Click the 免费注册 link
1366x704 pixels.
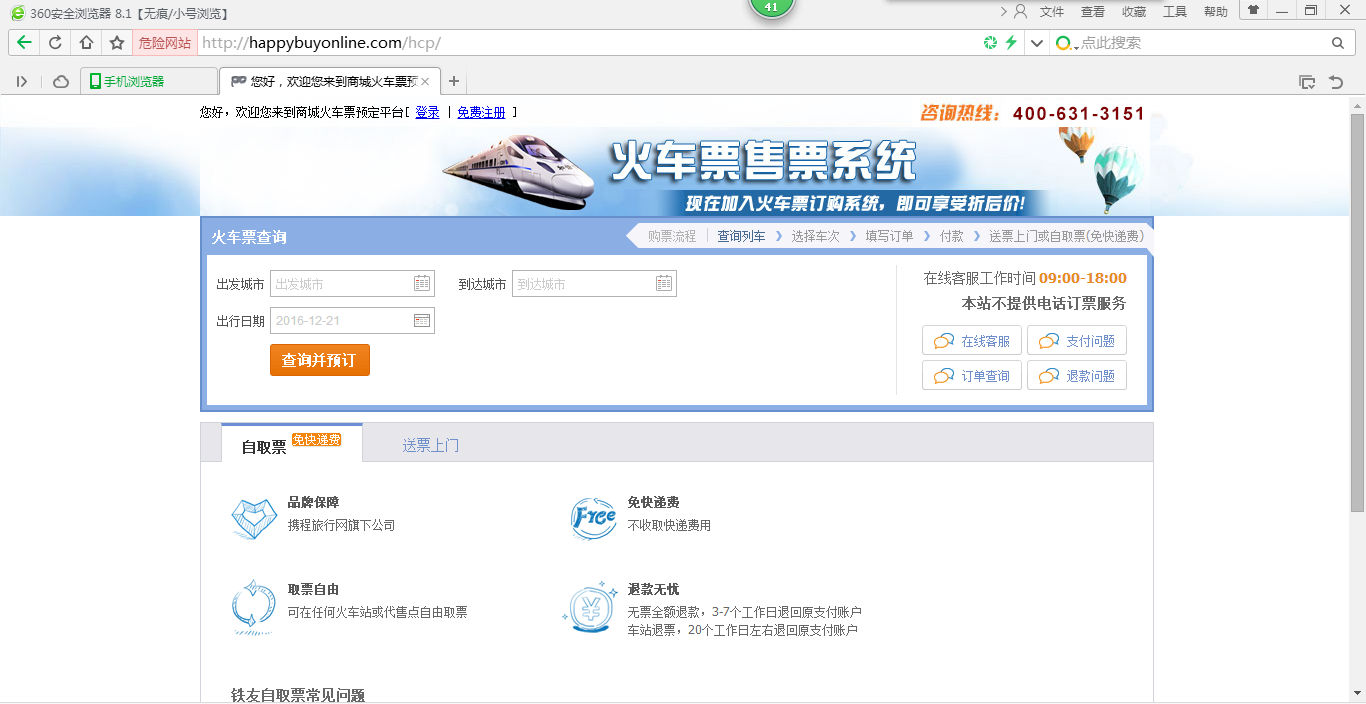point(481,112)
